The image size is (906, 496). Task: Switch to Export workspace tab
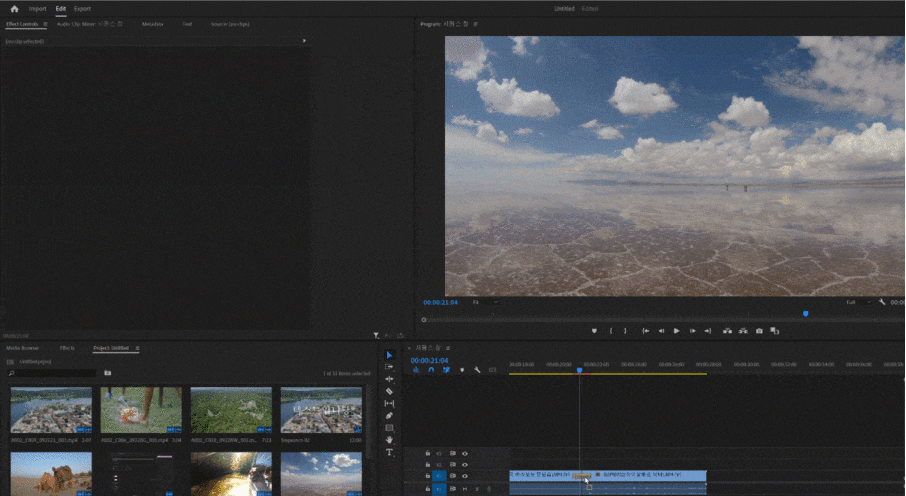coord(82,9)
